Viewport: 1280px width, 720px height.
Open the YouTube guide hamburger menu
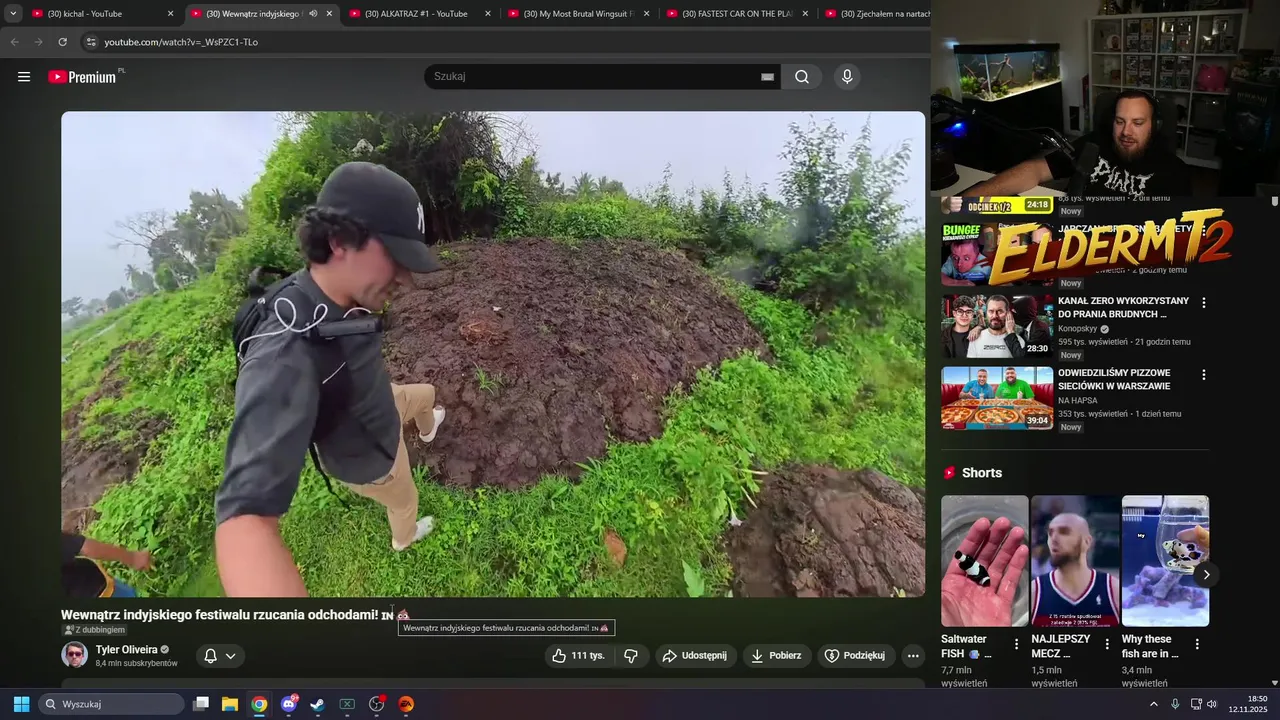click(24, 77)
